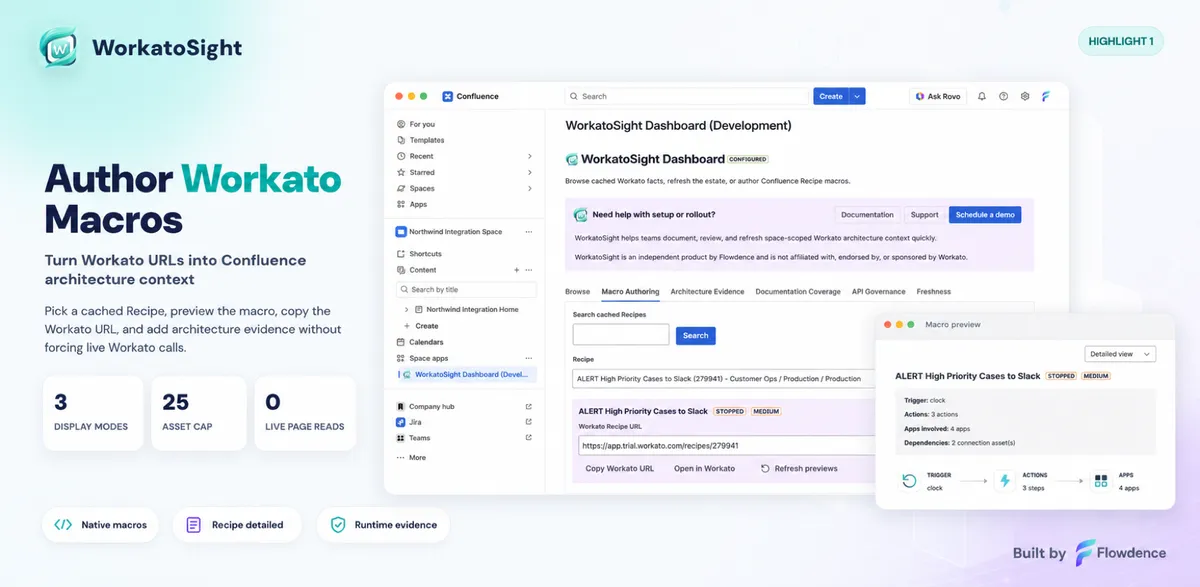Click the Documentation button
The image size is (1200, 587).
coord(867,215)
